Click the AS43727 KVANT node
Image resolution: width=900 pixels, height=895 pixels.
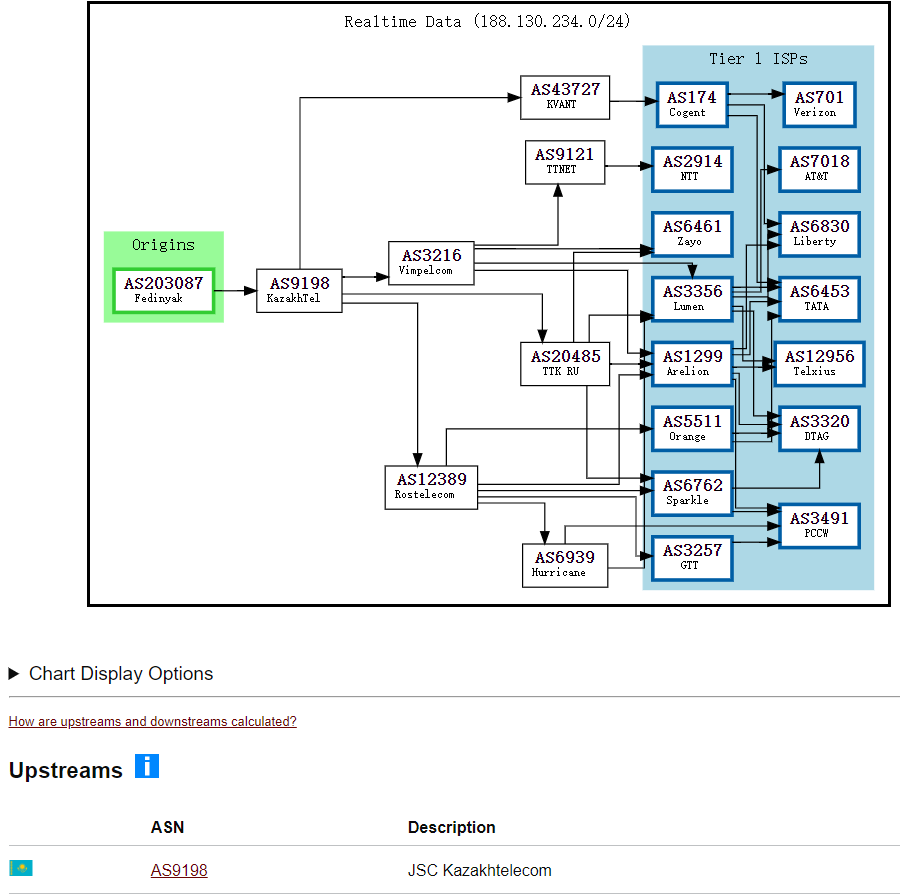point(565,98)
